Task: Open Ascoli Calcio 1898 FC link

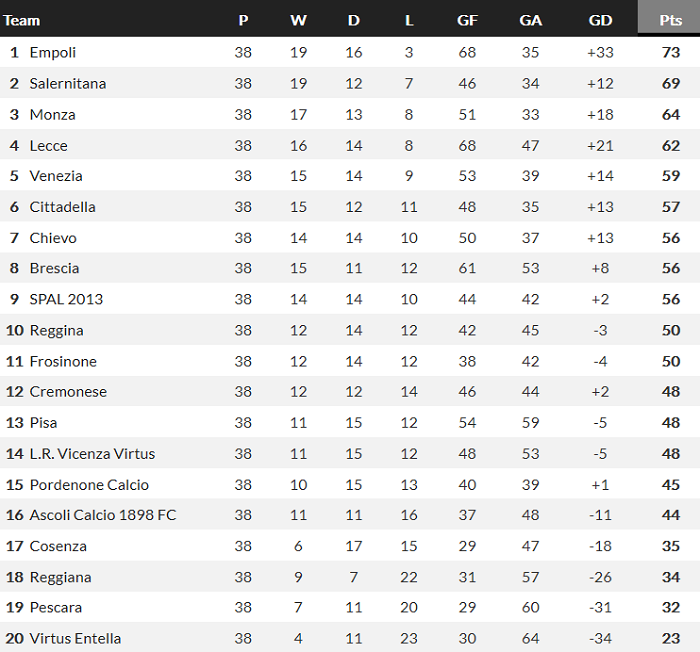Action: point(103,515)
